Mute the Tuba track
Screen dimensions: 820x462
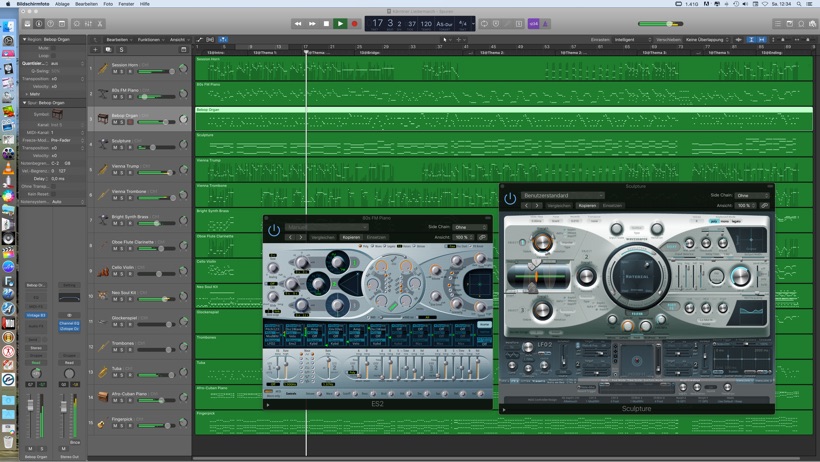tap(115, 375)
